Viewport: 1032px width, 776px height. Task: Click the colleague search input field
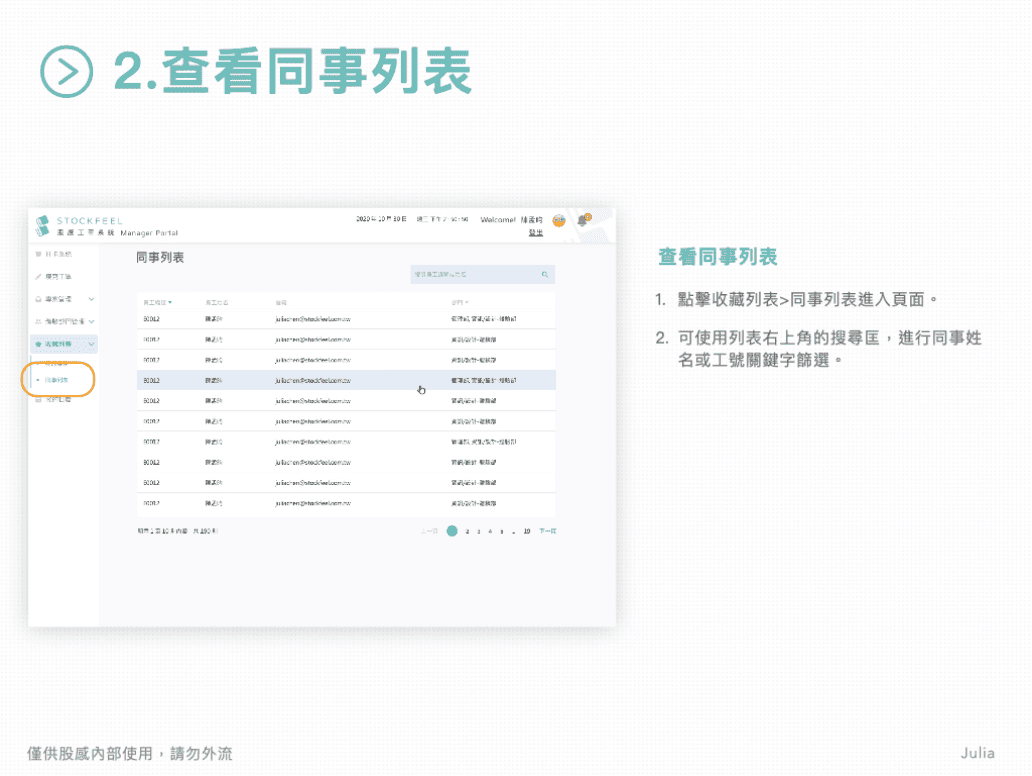click(470, 273)
